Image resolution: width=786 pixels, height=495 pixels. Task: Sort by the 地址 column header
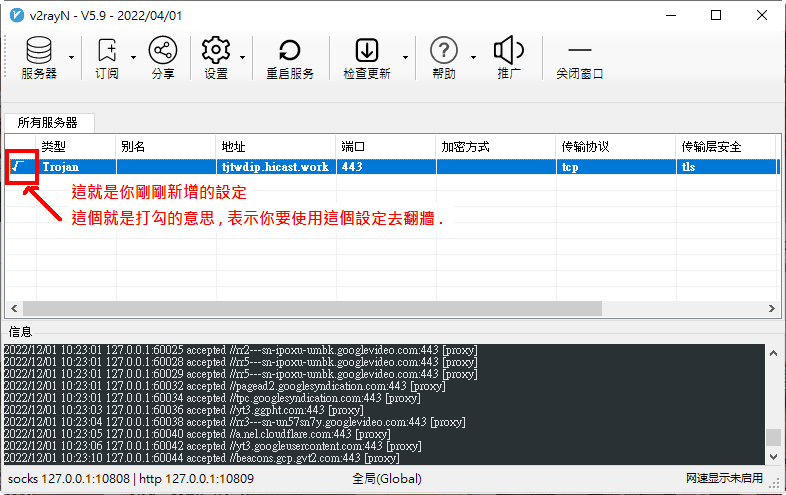click(276, 146)
